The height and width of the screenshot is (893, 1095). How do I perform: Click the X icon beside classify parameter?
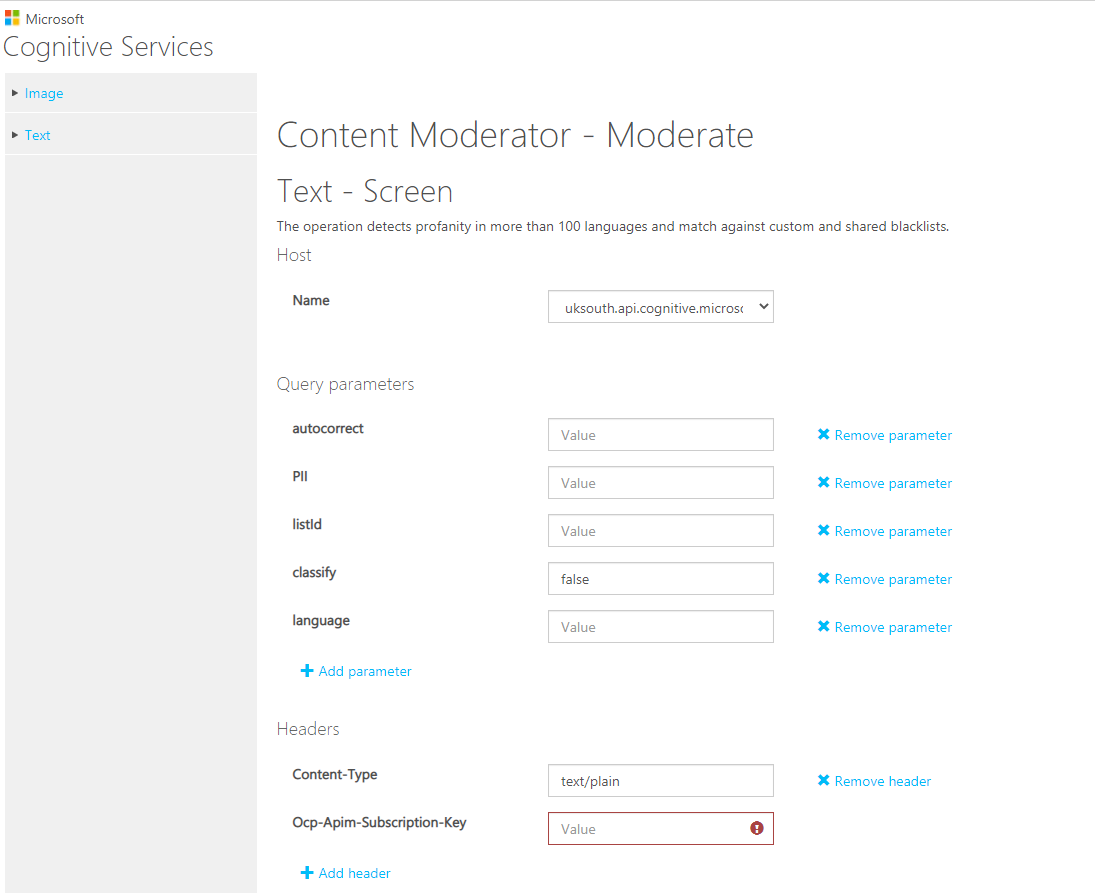(824, 579)
